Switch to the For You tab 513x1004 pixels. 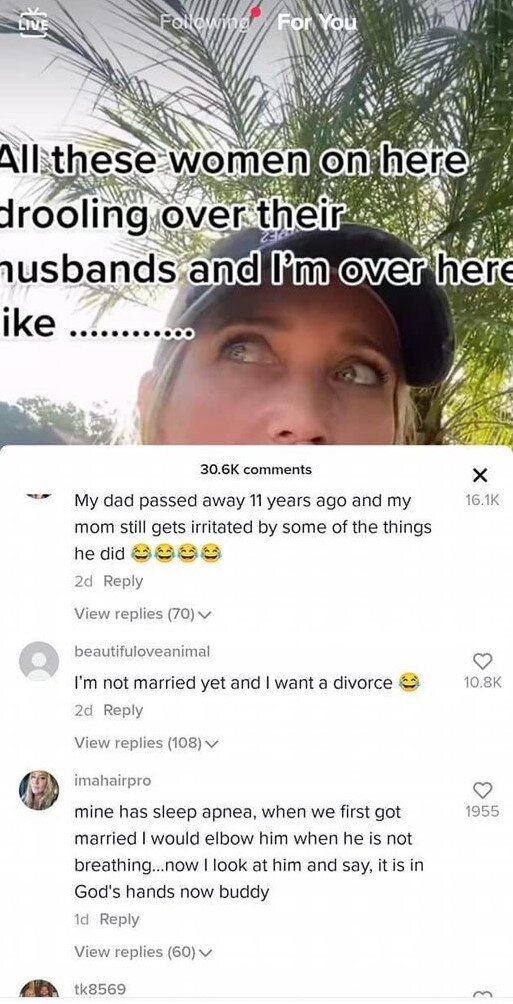[317, 22]
